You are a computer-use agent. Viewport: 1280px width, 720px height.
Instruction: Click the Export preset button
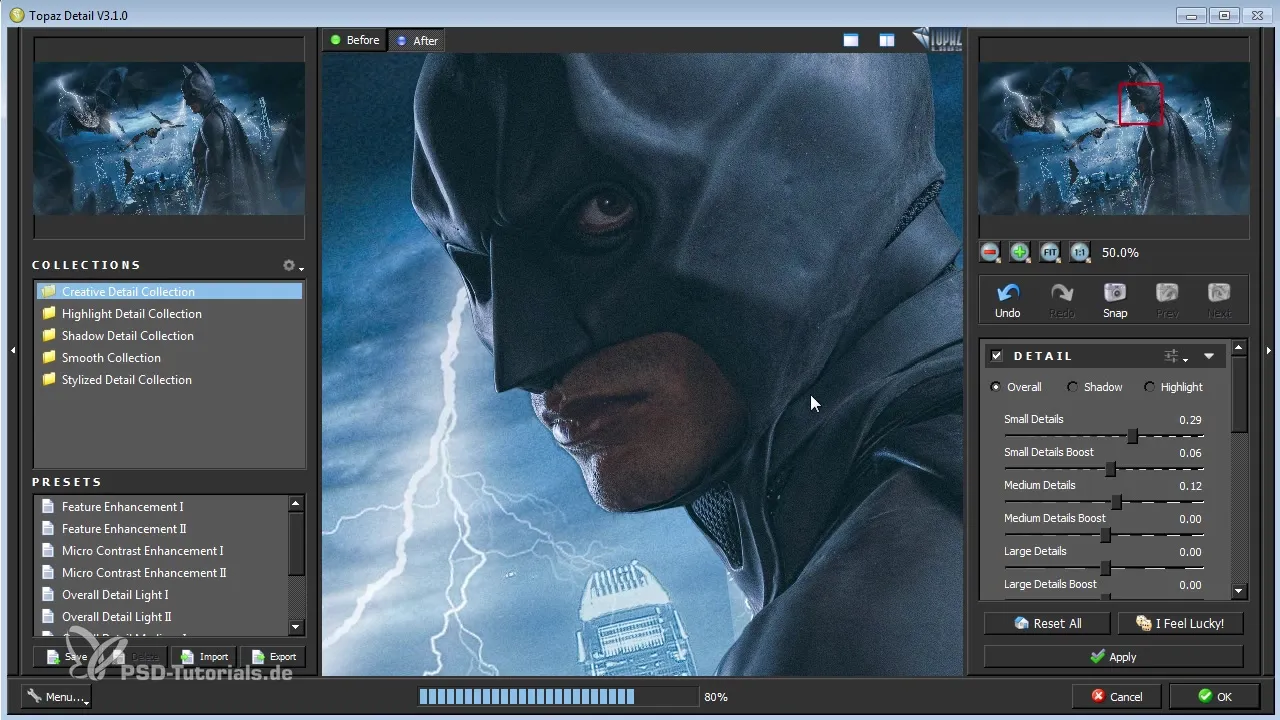click(x=273, y=657)
